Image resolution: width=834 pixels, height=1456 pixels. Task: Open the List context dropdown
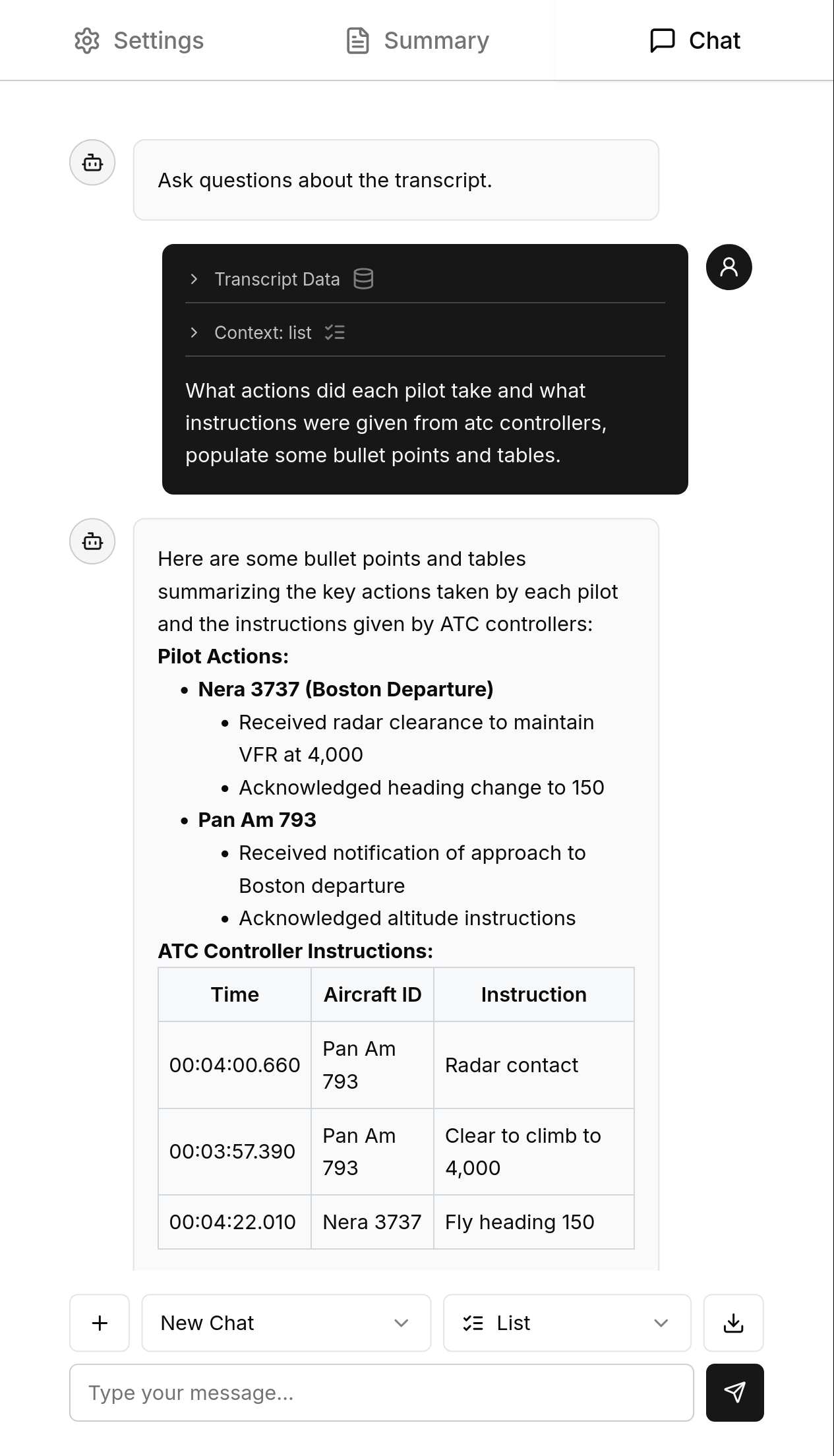point(567,1323)
